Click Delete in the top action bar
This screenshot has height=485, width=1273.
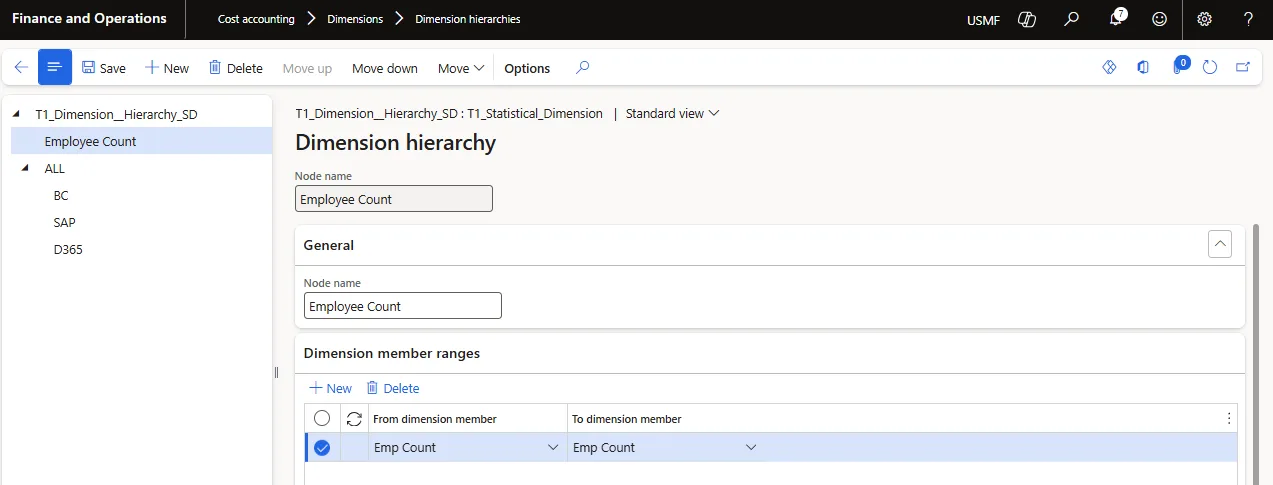(x=235, y=68)
